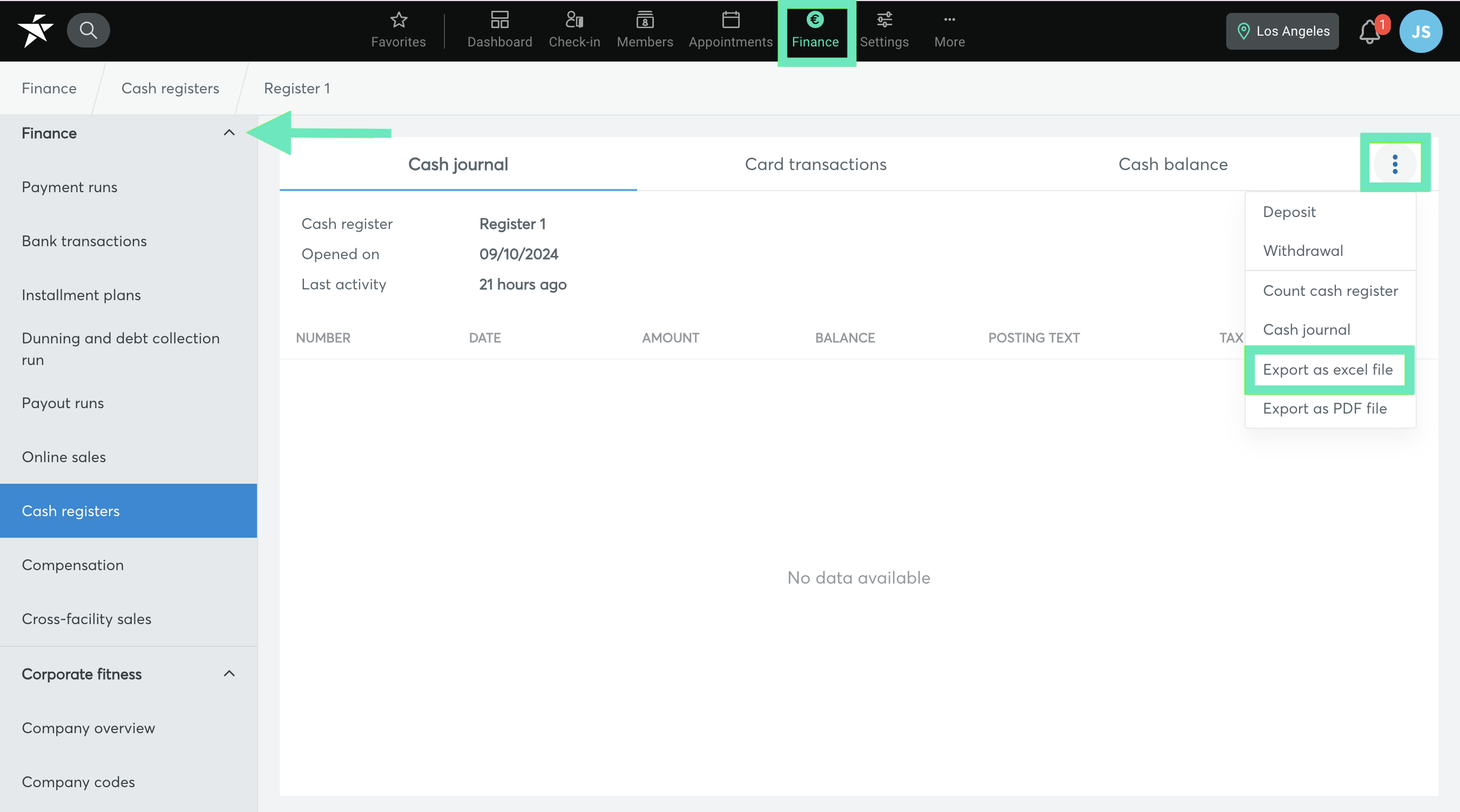
Task: Click the 09/10/2024 opened-on date
Action: (518, 254)
